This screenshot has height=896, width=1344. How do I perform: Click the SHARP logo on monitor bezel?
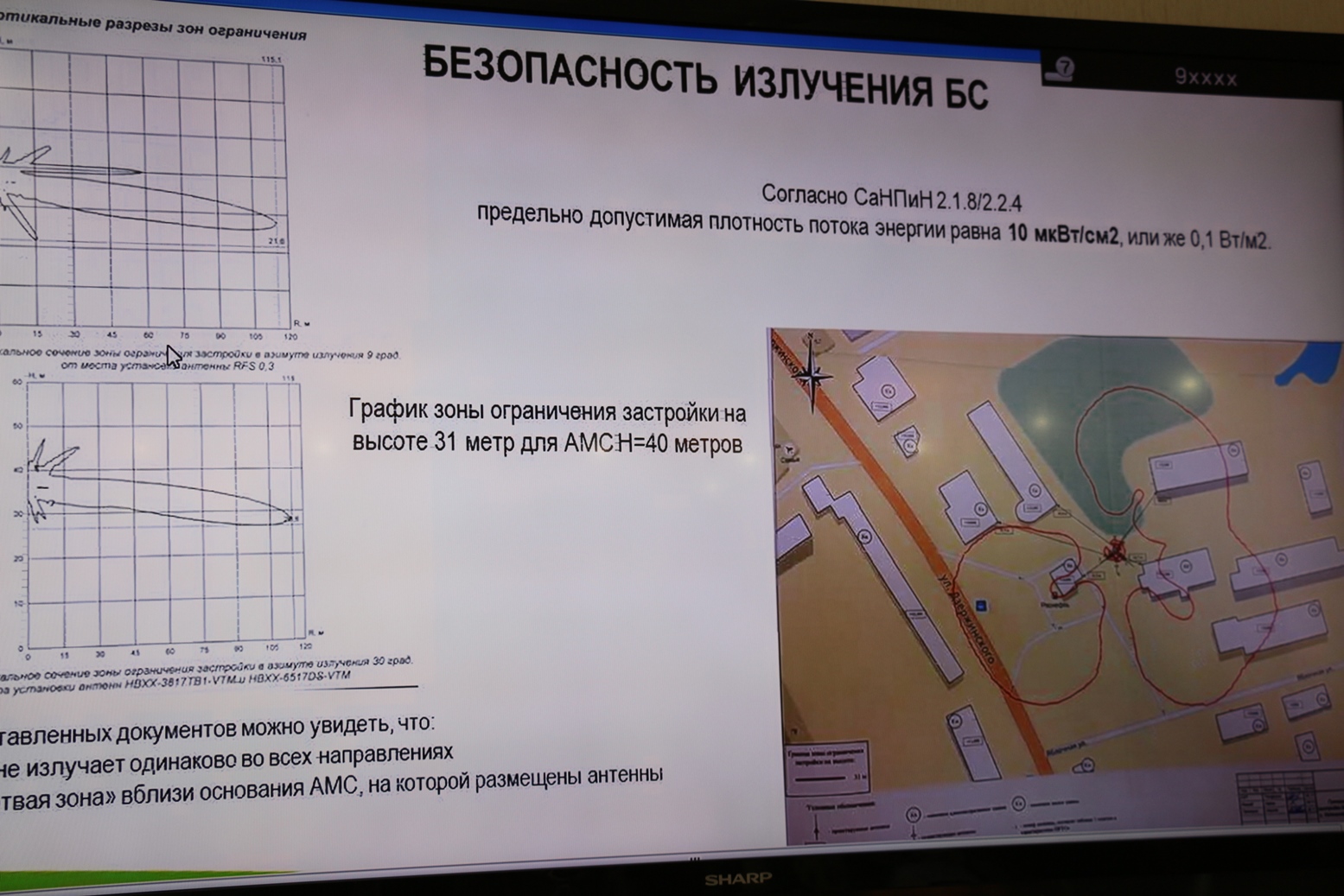click(x=737, y=880)
